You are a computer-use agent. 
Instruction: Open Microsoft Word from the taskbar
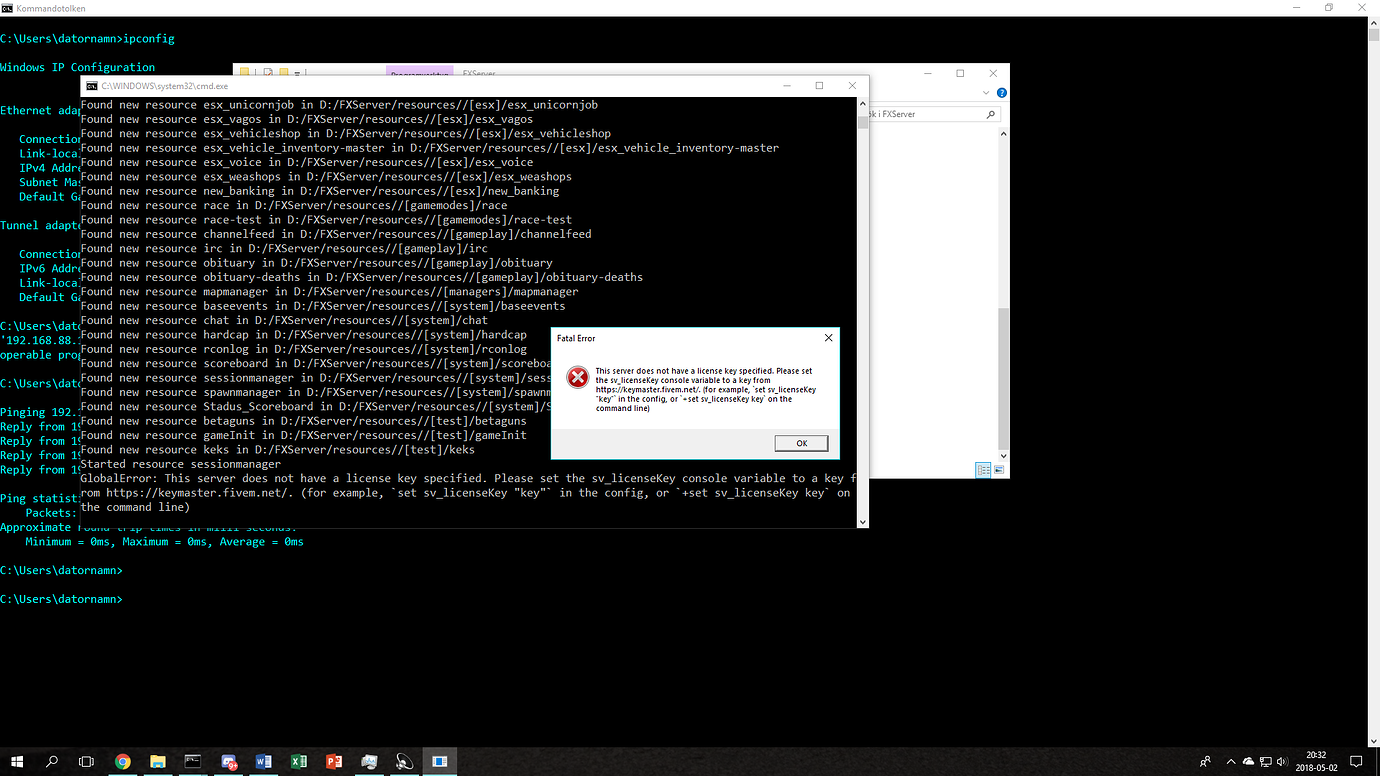263,761
